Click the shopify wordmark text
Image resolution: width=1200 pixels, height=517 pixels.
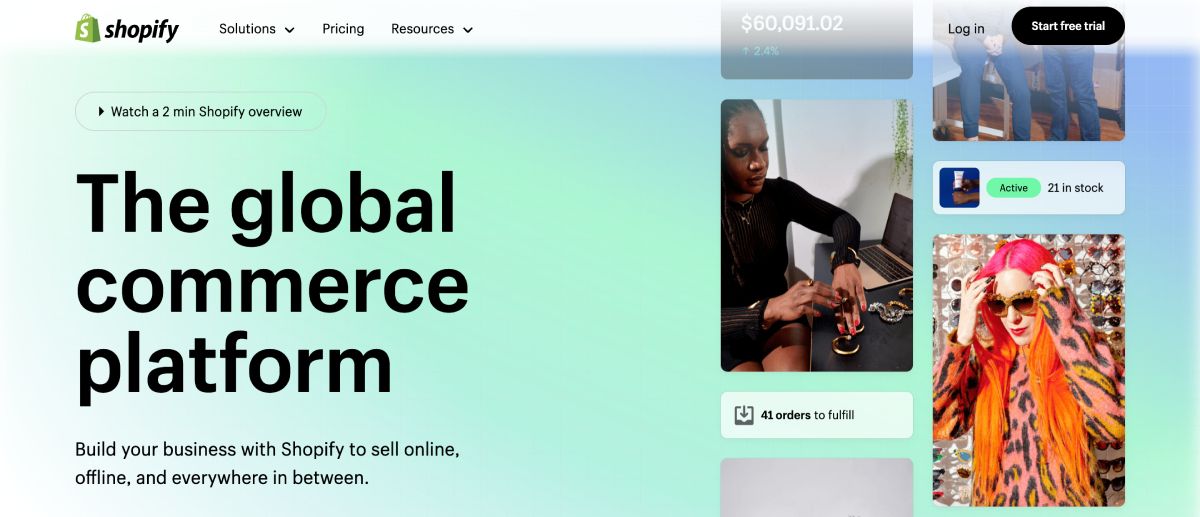tap(142, 30)
